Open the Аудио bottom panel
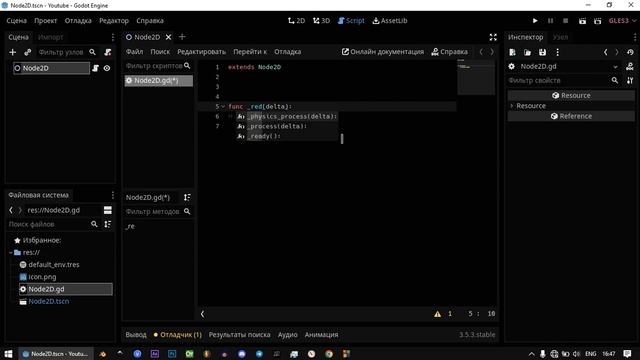 pos(288,335)
